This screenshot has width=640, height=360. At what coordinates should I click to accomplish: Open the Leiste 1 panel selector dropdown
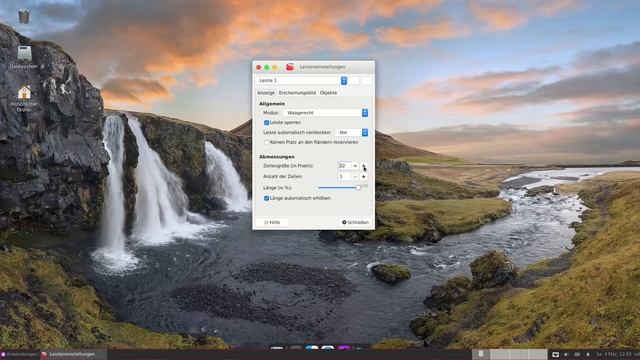click(302, 80)
